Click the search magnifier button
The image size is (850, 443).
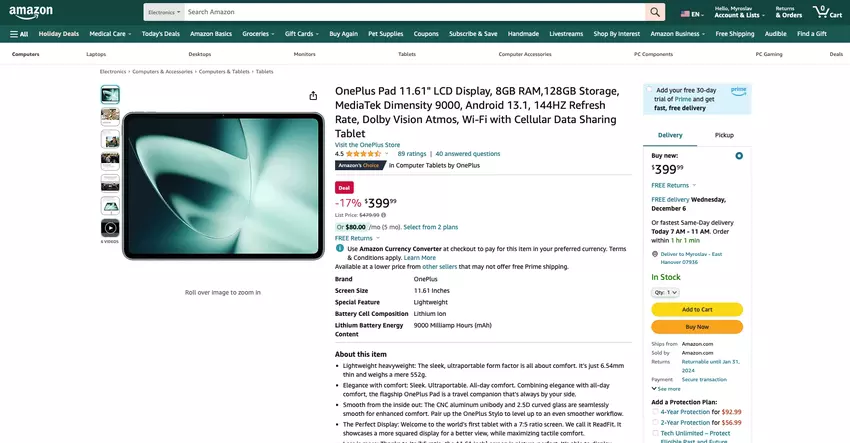[x=655, y=12]
